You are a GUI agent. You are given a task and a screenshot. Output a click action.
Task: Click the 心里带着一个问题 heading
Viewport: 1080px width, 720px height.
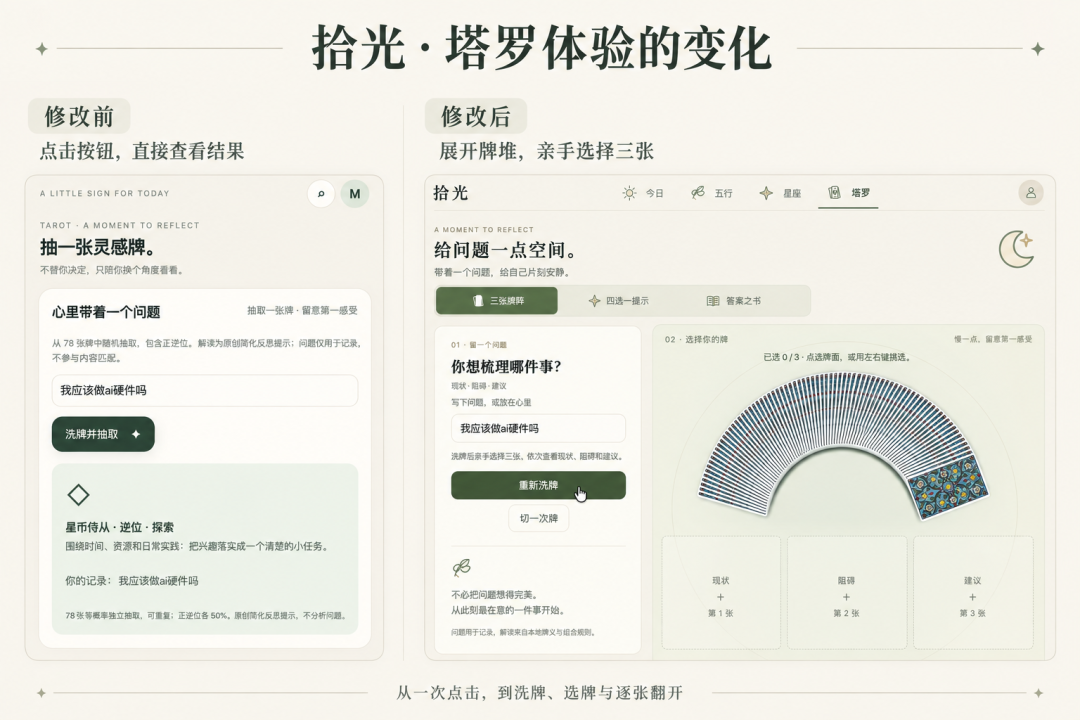pos(106,312)
